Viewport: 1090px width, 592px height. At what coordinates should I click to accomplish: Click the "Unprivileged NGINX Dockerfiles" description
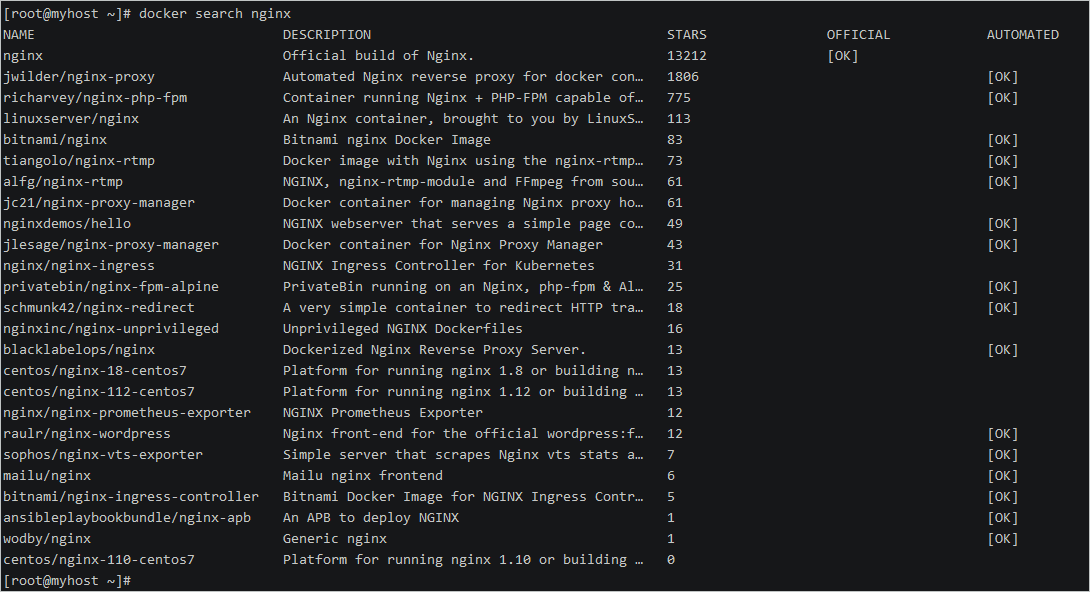pyautogui.click(x=402, y=329)
